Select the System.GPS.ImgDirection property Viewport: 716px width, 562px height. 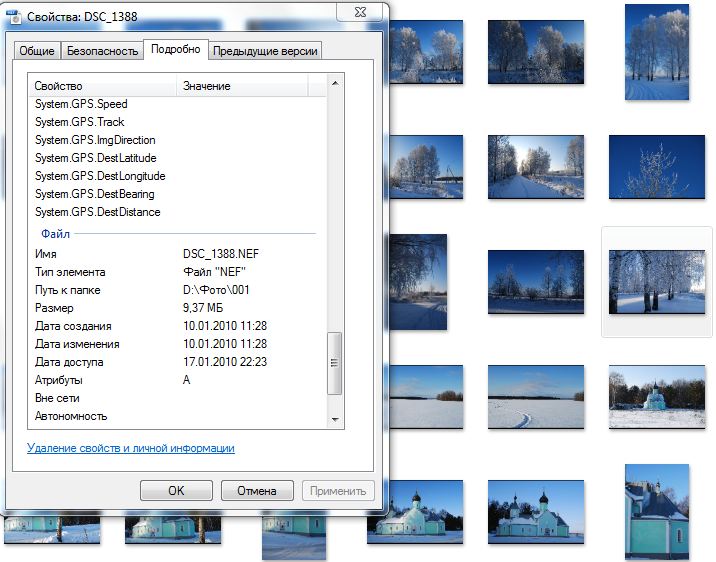[x=178, y=140]
